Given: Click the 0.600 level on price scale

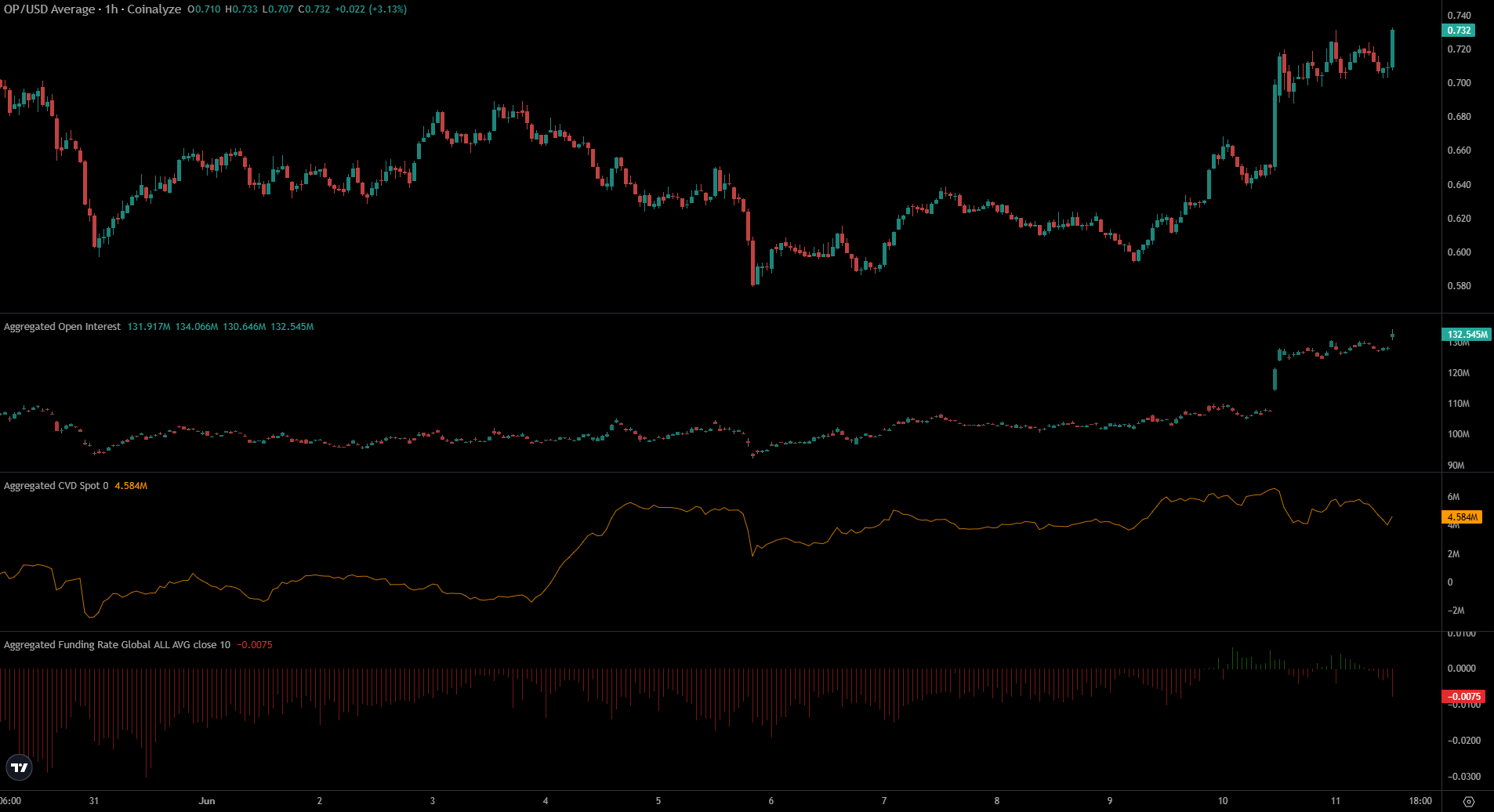Looking at the screenshot, I should pos(1459,252).
